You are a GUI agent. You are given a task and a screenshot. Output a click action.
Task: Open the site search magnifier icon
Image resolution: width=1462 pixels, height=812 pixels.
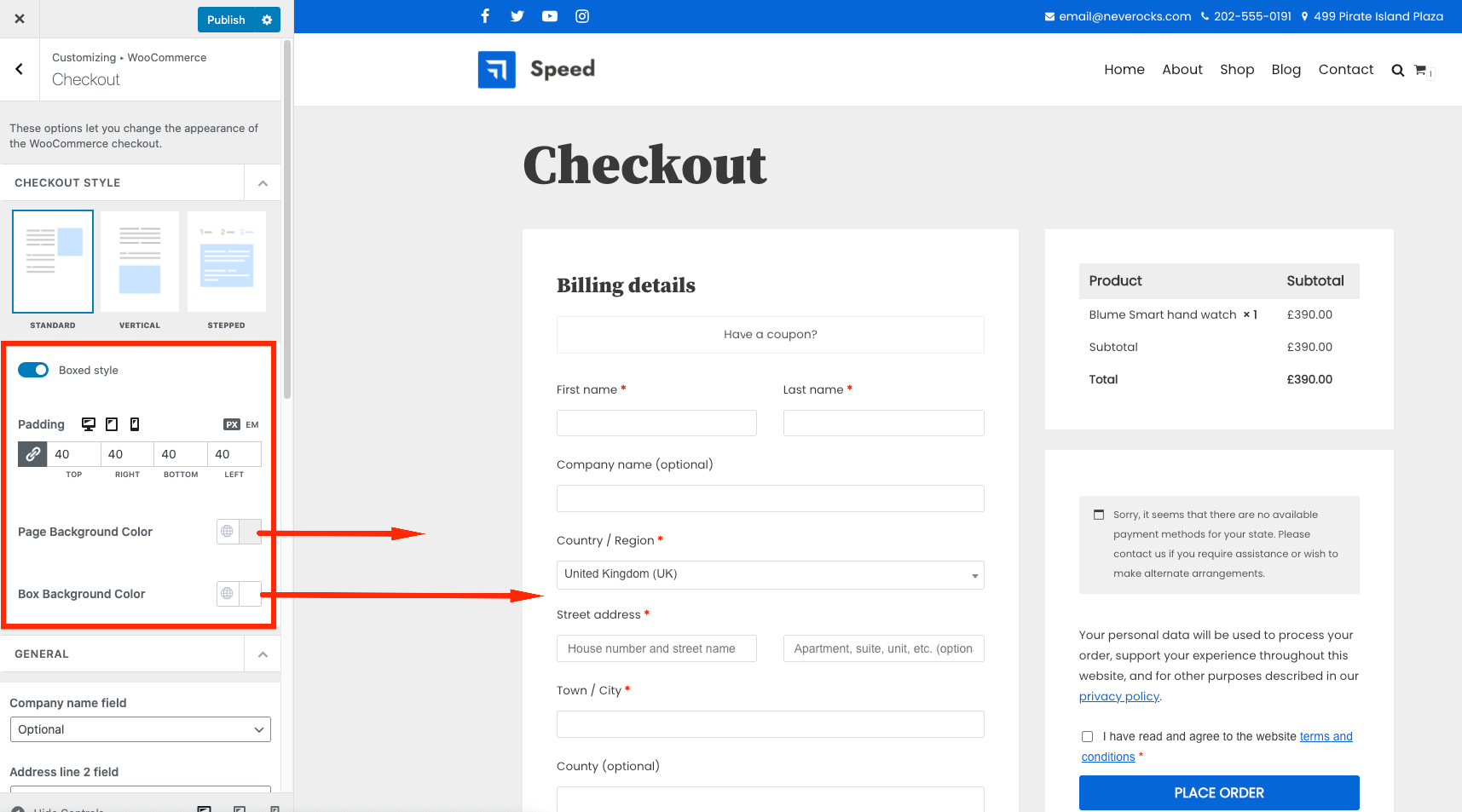point(1397,70)
